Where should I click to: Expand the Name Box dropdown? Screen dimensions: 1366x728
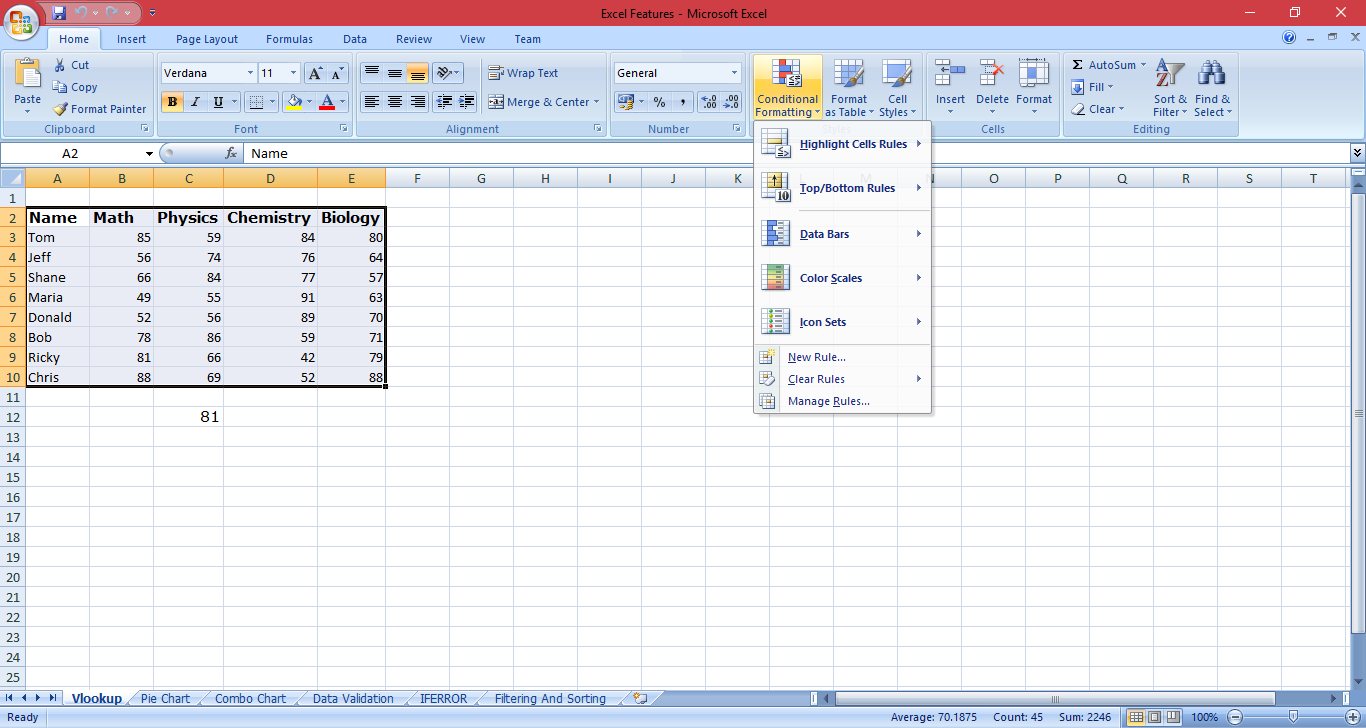[149, 154]
